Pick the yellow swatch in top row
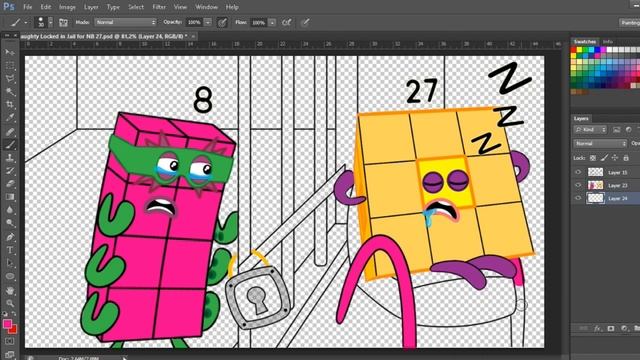The height and width of the screenshot is (360, 640). tap(579, 50)
